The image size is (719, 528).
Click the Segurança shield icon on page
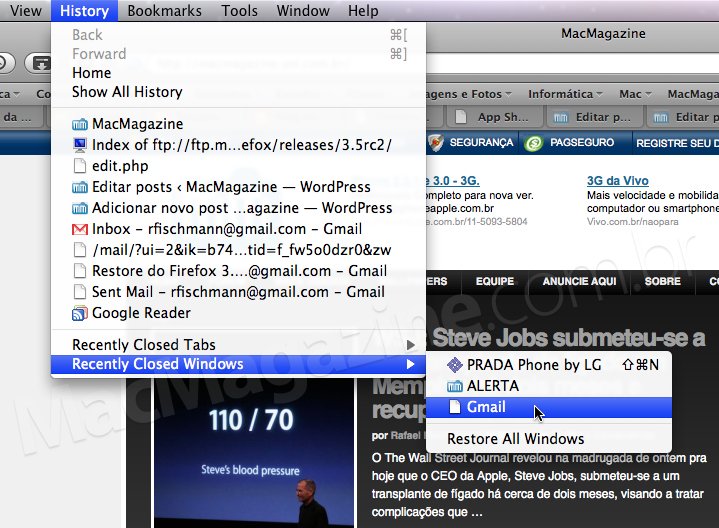436,143
